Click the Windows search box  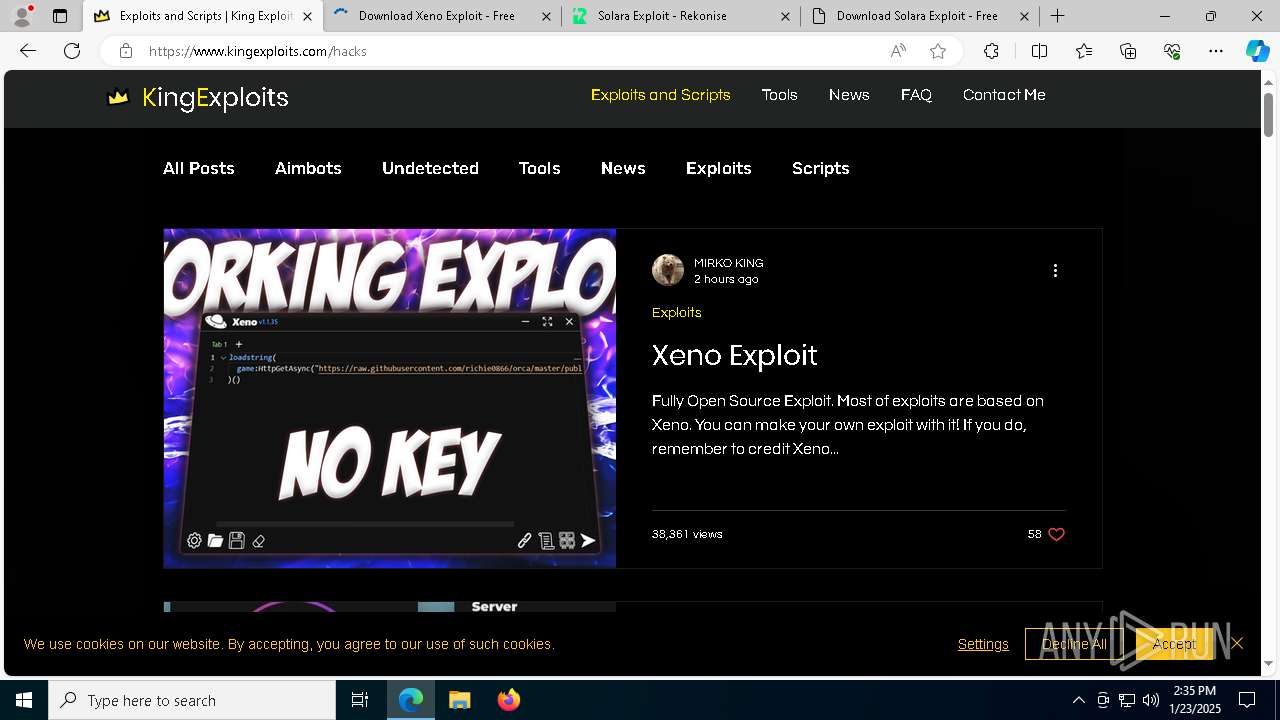tap(192, 700)
